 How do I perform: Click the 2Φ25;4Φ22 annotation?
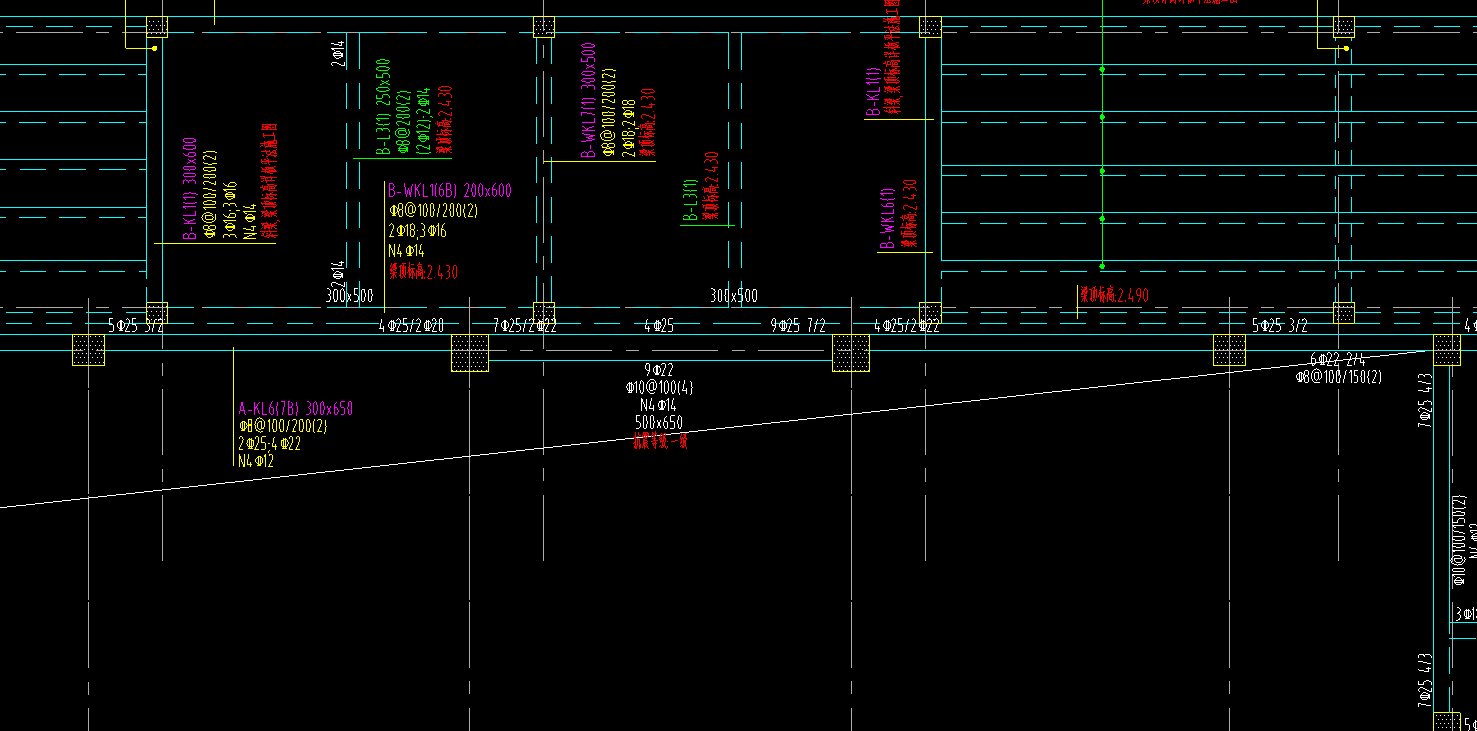[x=270, y=444]
